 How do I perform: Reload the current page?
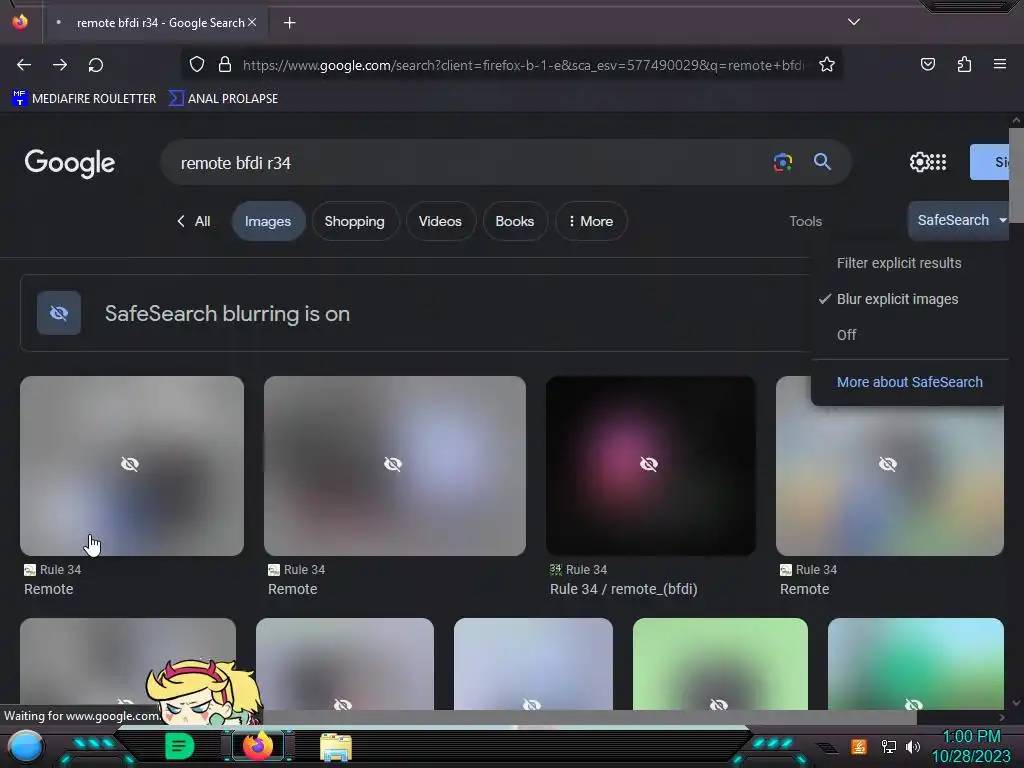tap(96, 65)
